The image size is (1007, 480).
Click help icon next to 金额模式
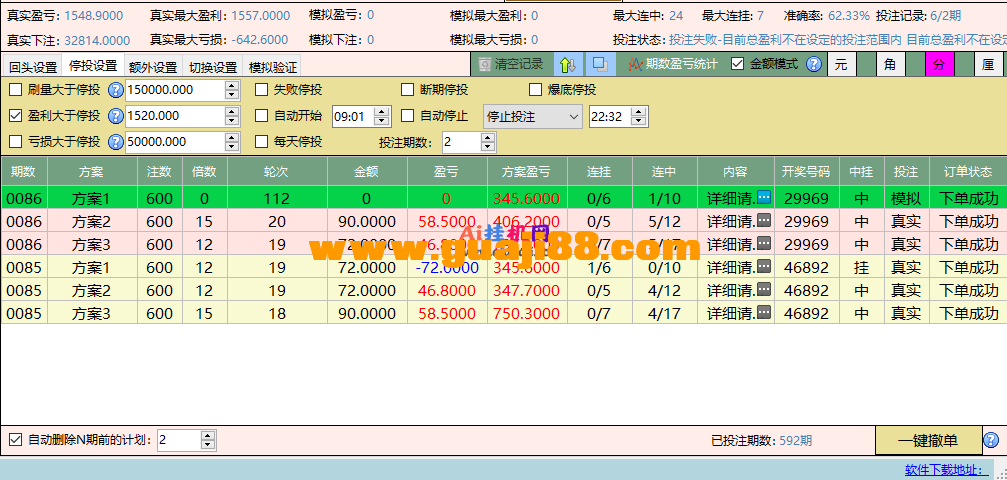tap(814, 64)
